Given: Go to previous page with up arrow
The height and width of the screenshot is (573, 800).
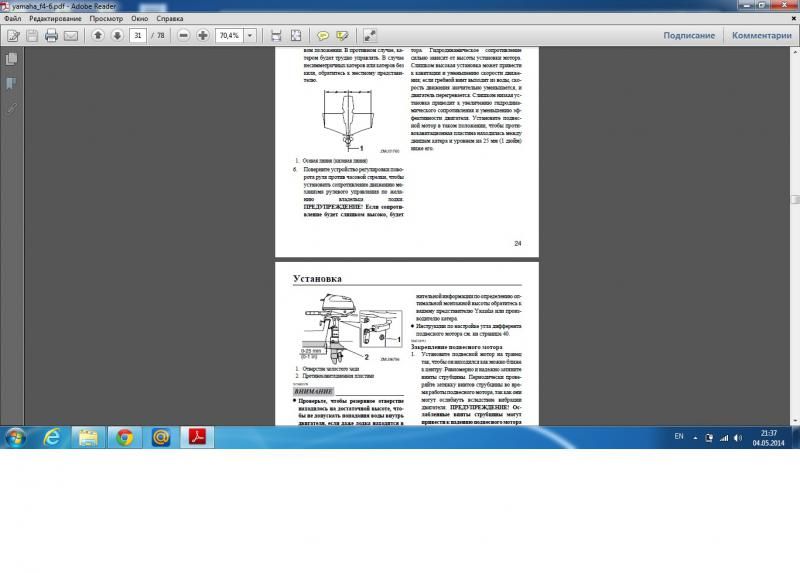Looking at the screenshot, I should 98,35.
